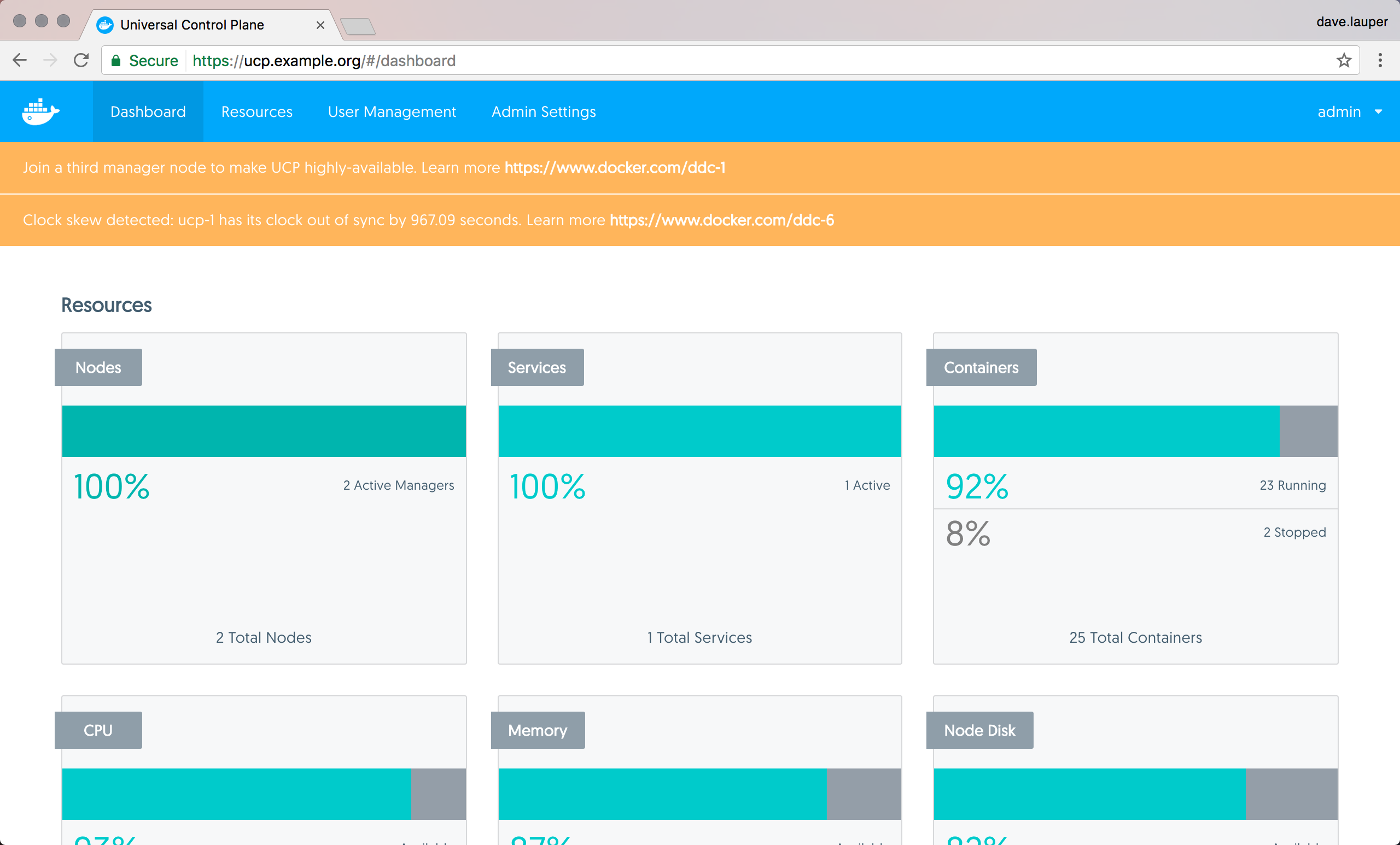1400x845 pixels.
Task: Reload the page with refresh icon
Action: pos(81,60)
